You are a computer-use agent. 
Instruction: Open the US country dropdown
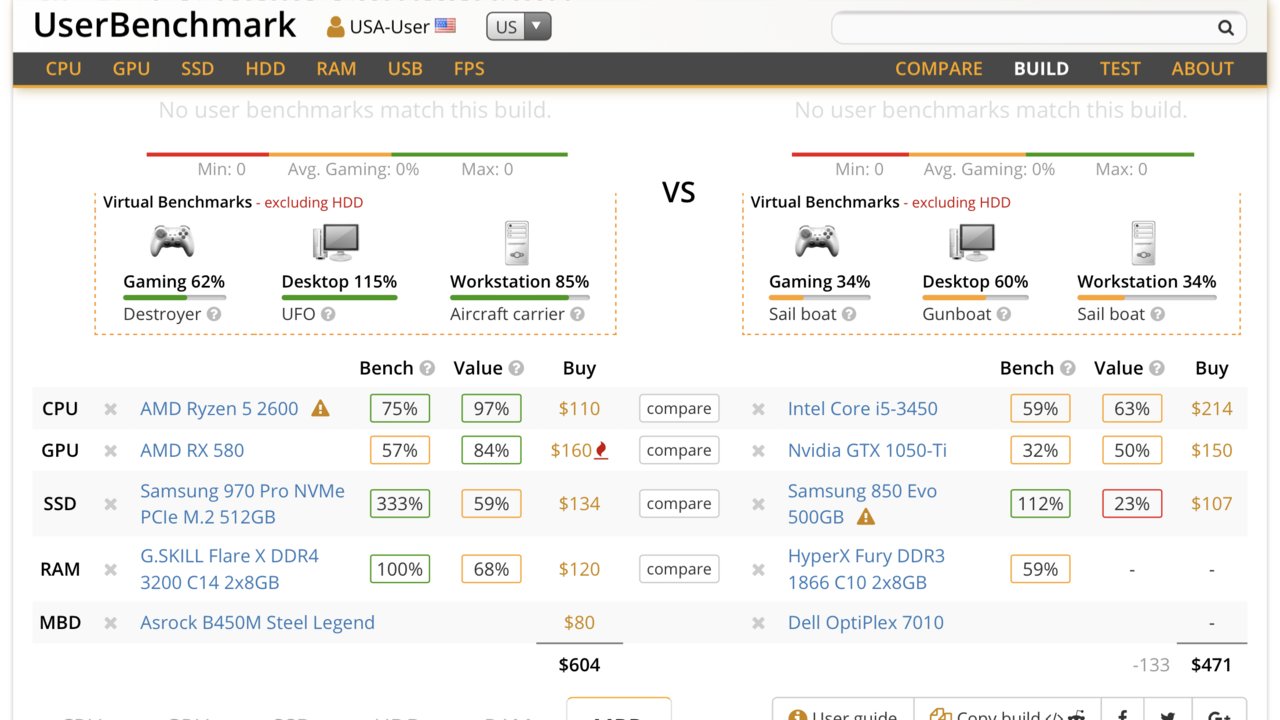point(518,27)
